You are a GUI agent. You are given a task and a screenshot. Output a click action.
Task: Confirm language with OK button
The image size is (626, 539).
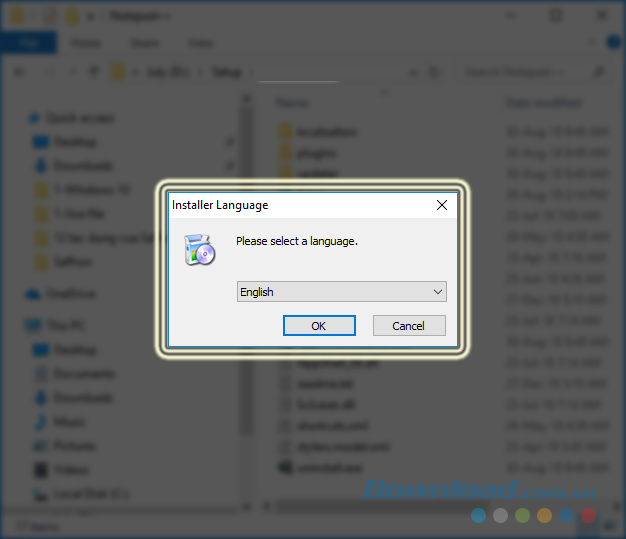319,326
